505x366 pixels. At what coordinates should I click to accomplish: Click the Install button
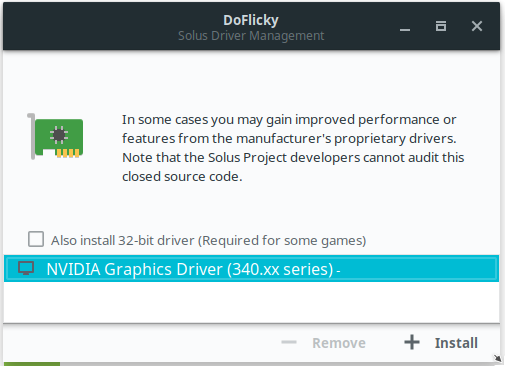[x=441, y=343]
